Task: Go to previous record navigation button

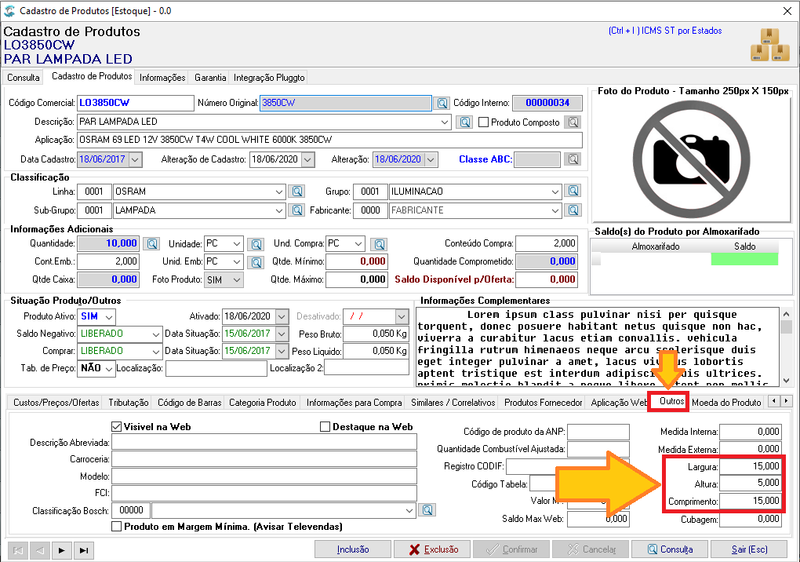Action: point(40,550)
